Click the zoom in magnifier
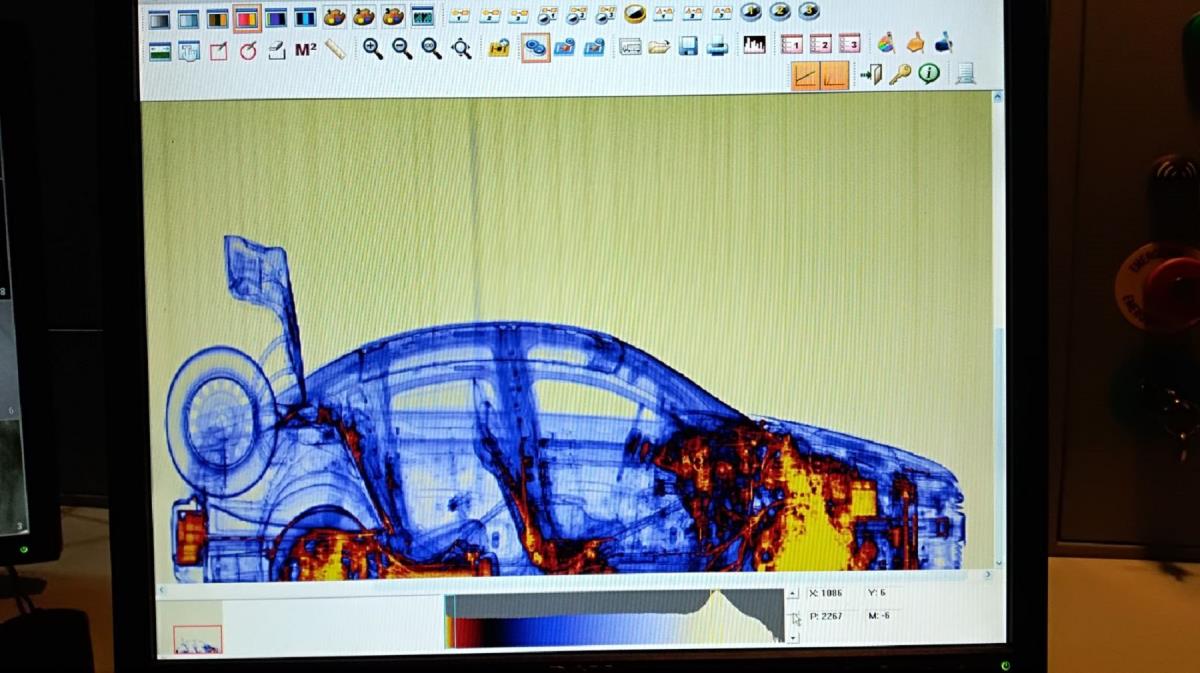This screenshot has width=1200, height=673. [373, 48]
